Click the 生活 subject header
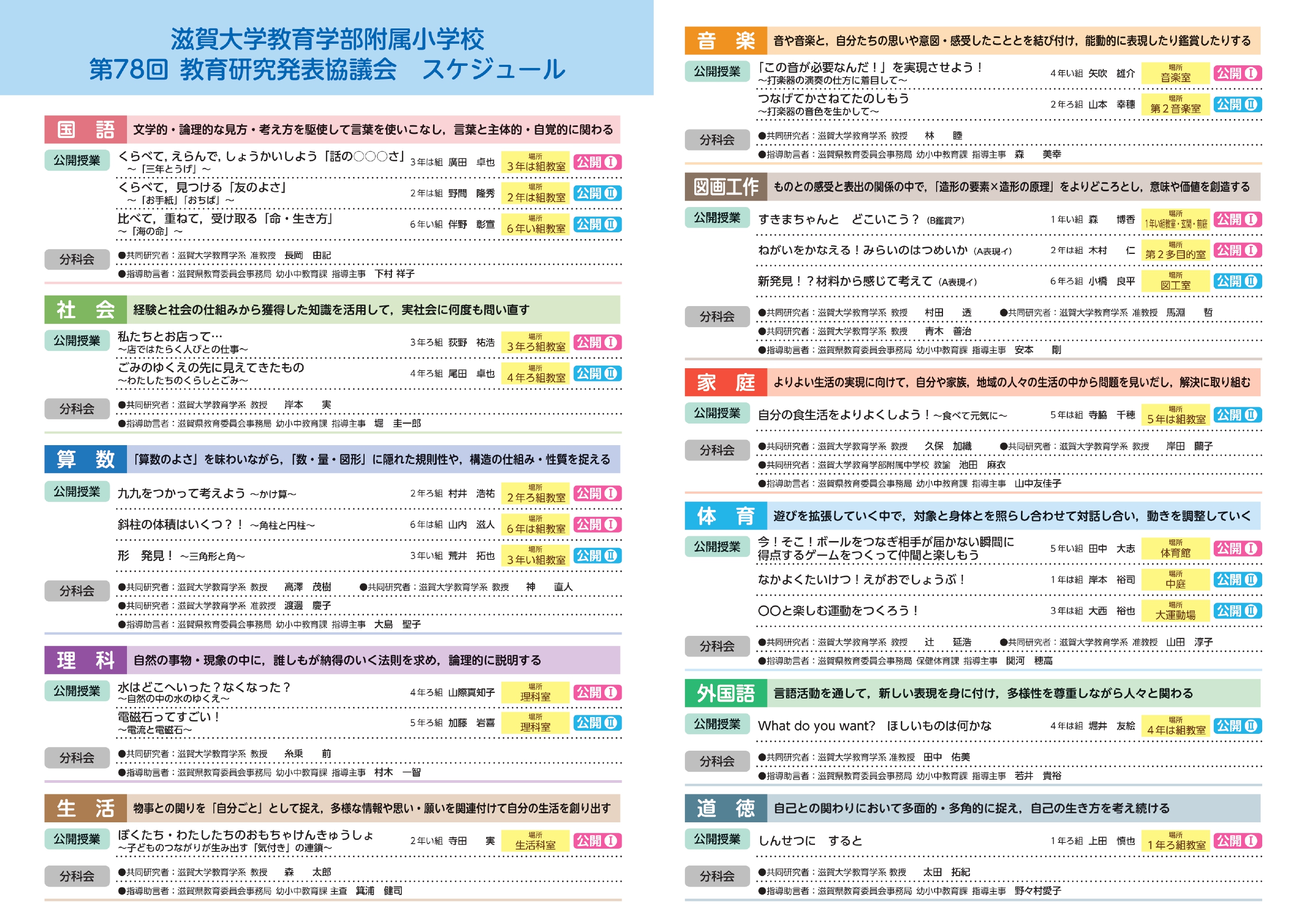This screenshot has width=1307, height=924. [x=85, y=809]
